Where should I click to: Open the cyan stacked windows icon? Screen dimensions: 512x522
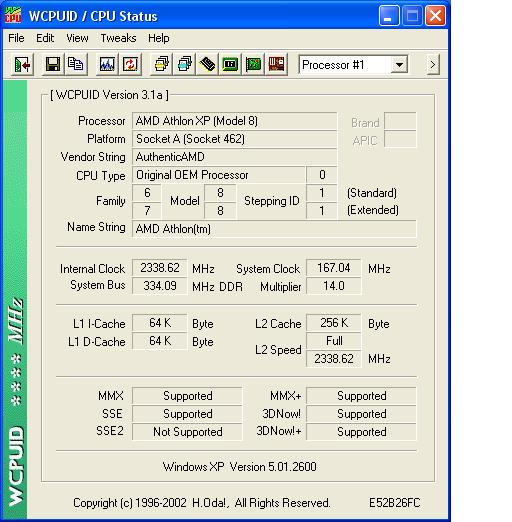click(184, 64)
